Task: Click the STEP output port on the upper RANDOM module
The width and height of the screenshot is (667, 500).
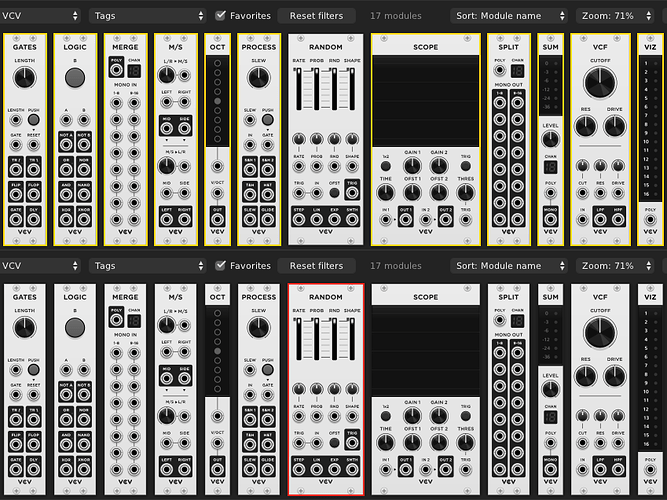Action: 299,220
